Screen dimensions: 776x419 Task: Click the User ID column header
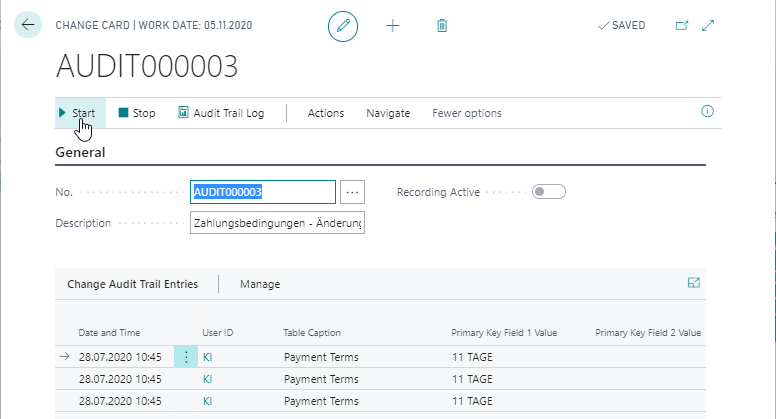(218, 333)
